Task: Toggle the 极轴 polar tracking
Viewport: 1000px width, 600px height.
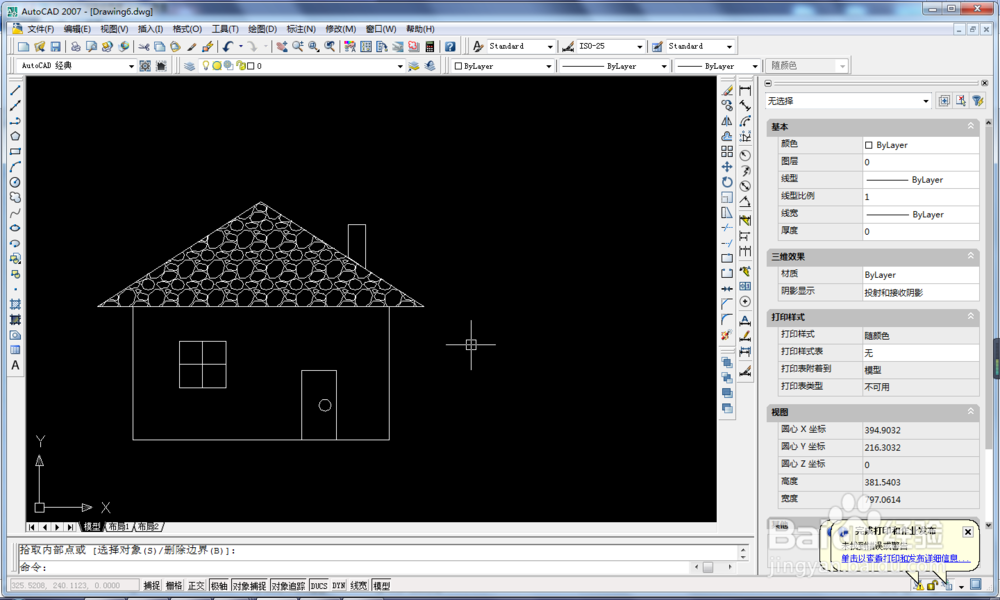Action: point(219,585)
